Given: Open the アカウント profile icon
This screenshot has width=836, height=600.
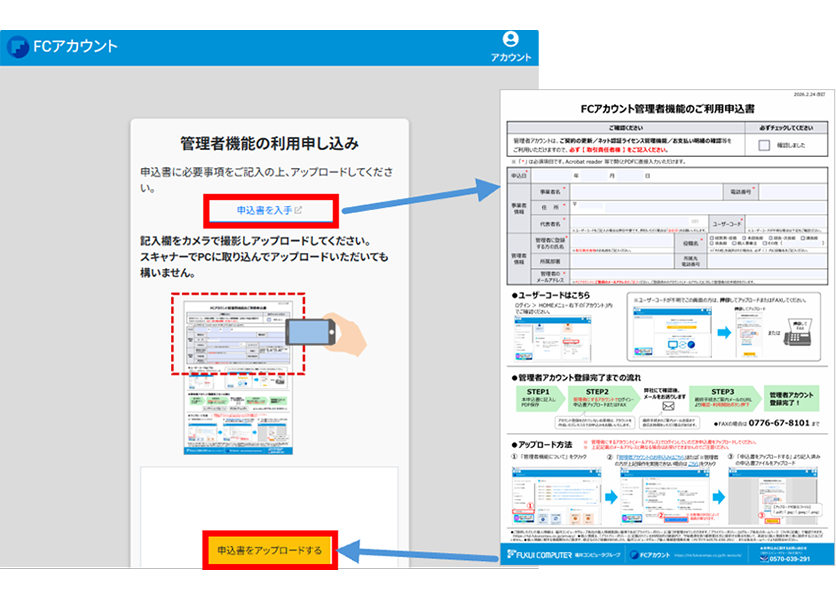Looking at the screenshot, I should [510, 39].
